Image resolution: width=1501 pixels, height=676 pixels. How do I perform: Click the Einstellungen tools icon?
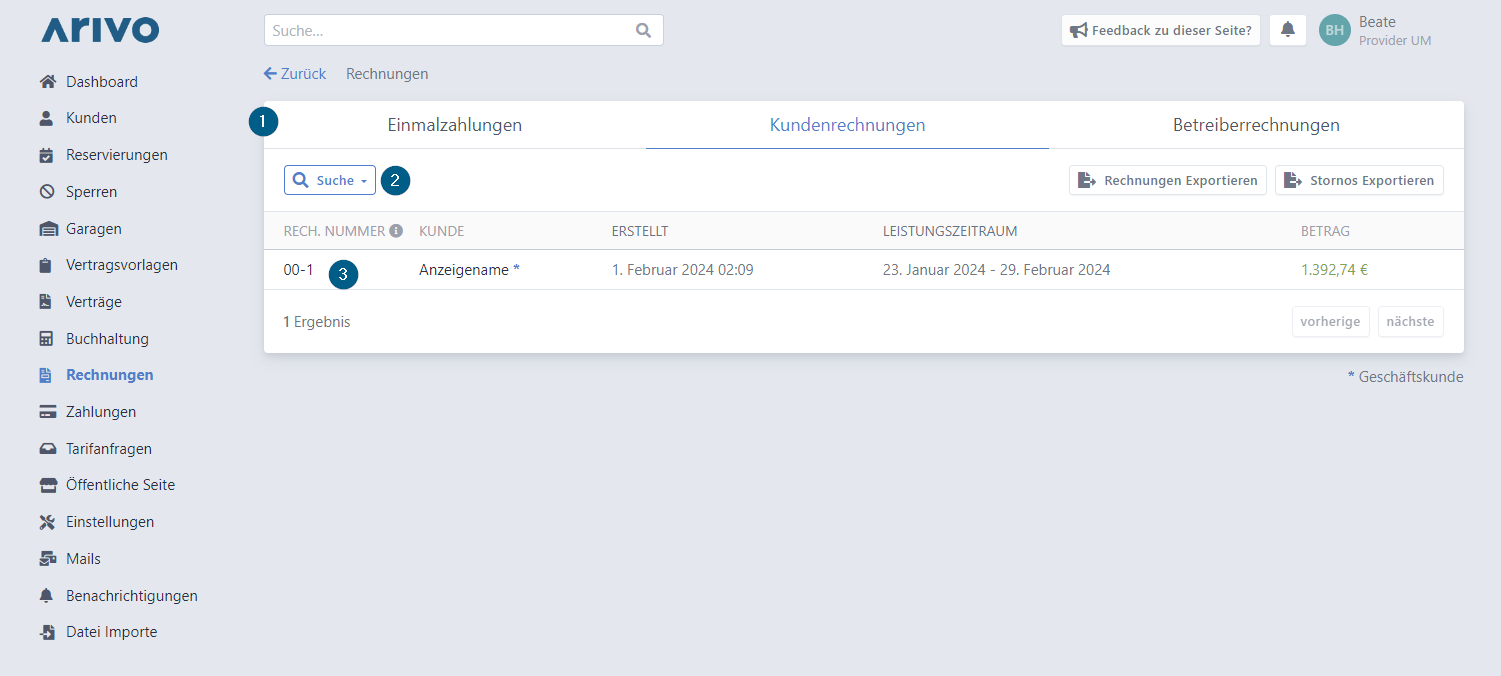click(47, 522)
